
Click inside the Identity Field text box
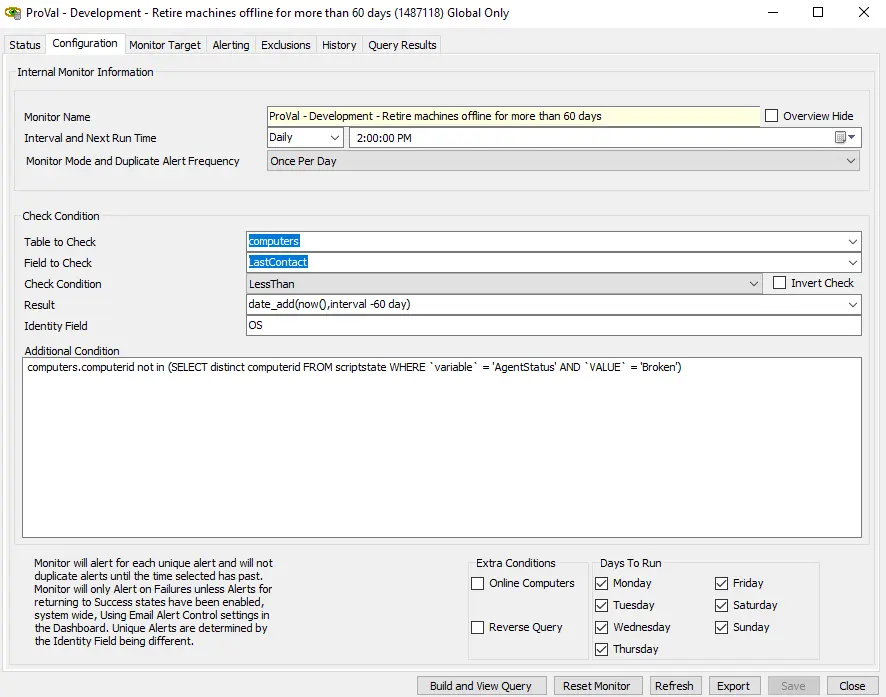click(x=553, y=326)
